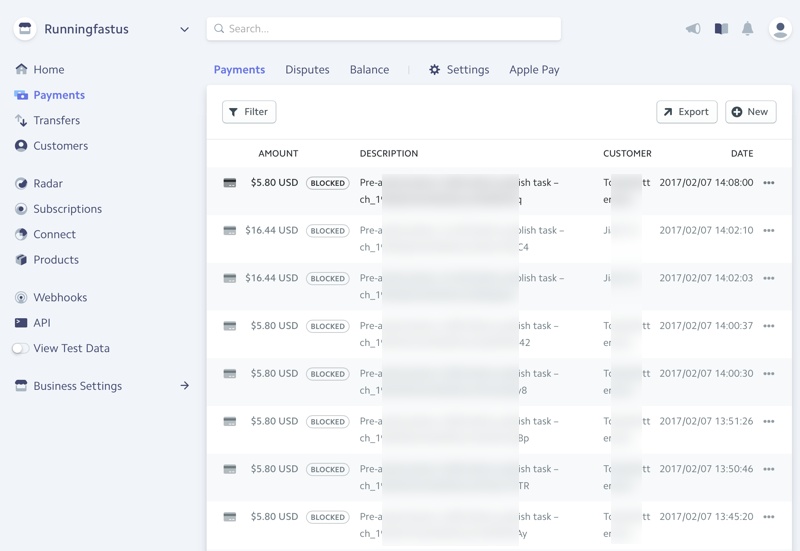This screenshot has height=551, width=800.
Task: Open options menu for 14:00:30 payment
Action: [x=769, y=373]
